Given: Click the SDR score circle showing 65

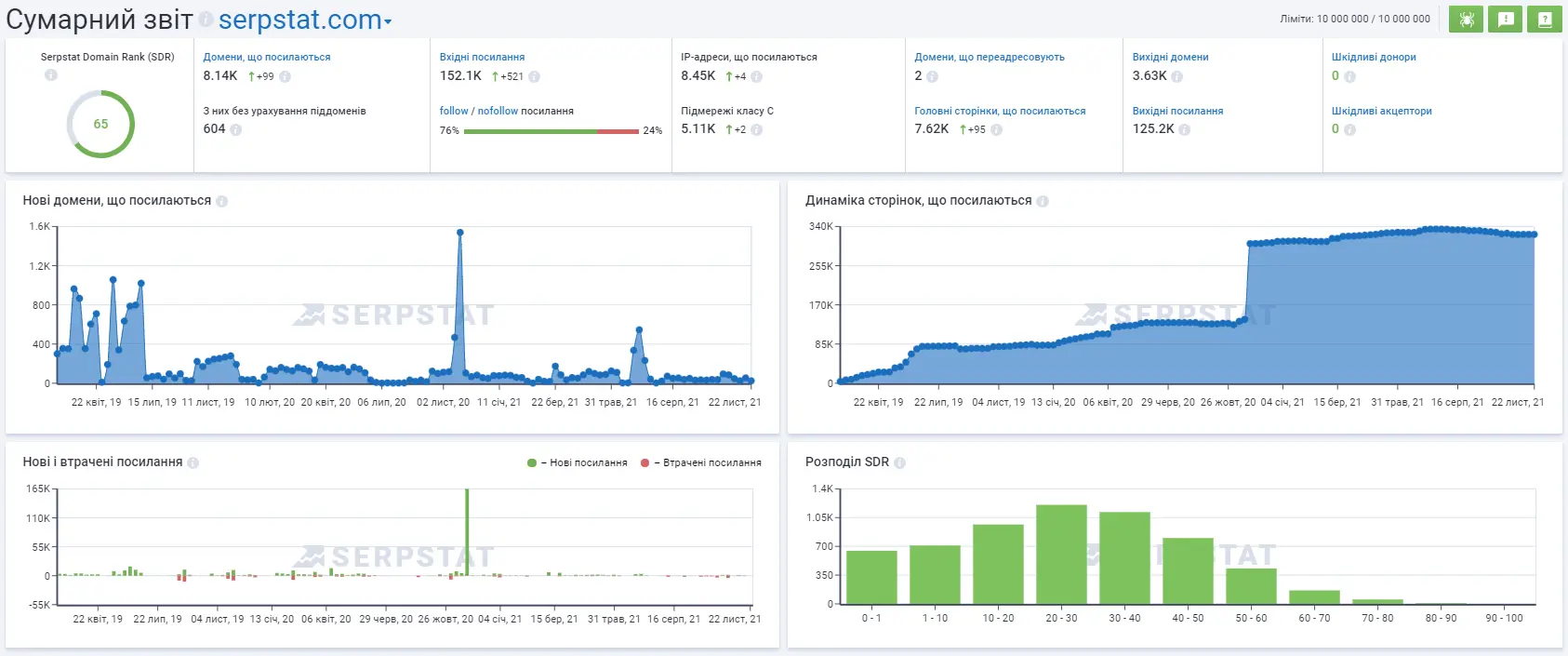Looking at the screenshot, I should [100, 124].
